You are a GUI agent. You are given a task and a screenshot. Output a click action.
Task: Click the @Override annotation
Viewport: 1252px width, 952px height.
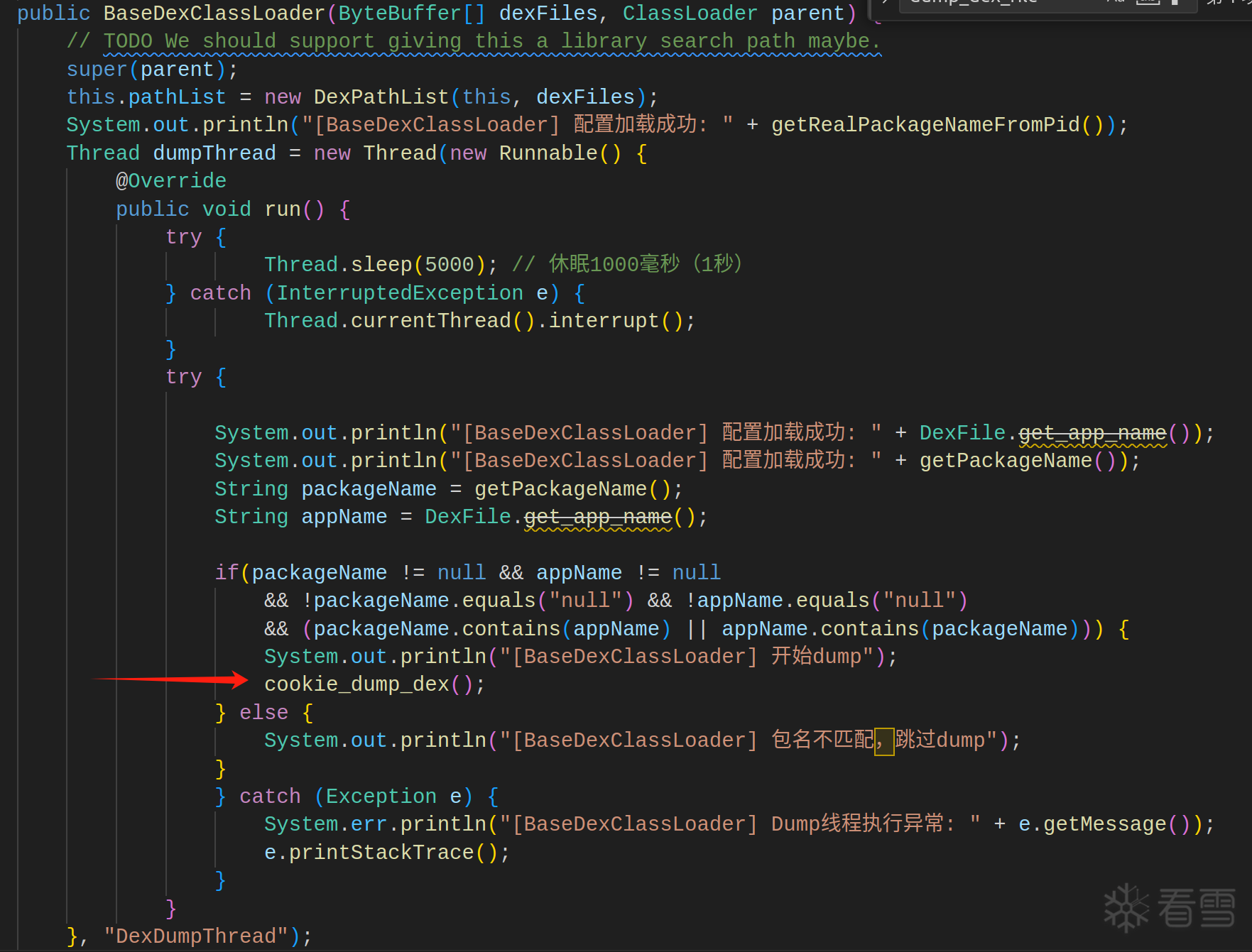(x=171, y=181)
